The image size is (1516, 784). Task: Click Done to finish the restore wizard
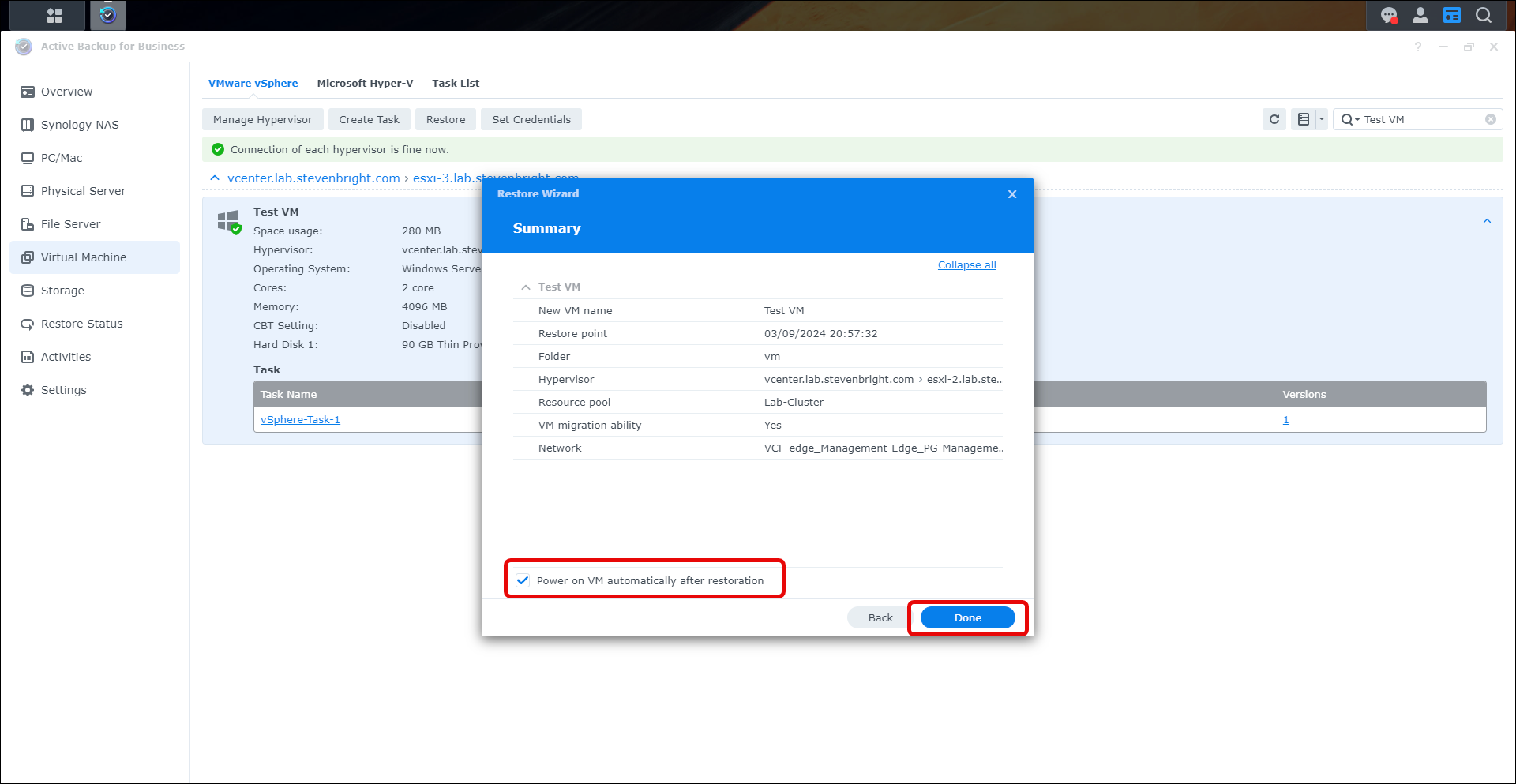point(967,617)
